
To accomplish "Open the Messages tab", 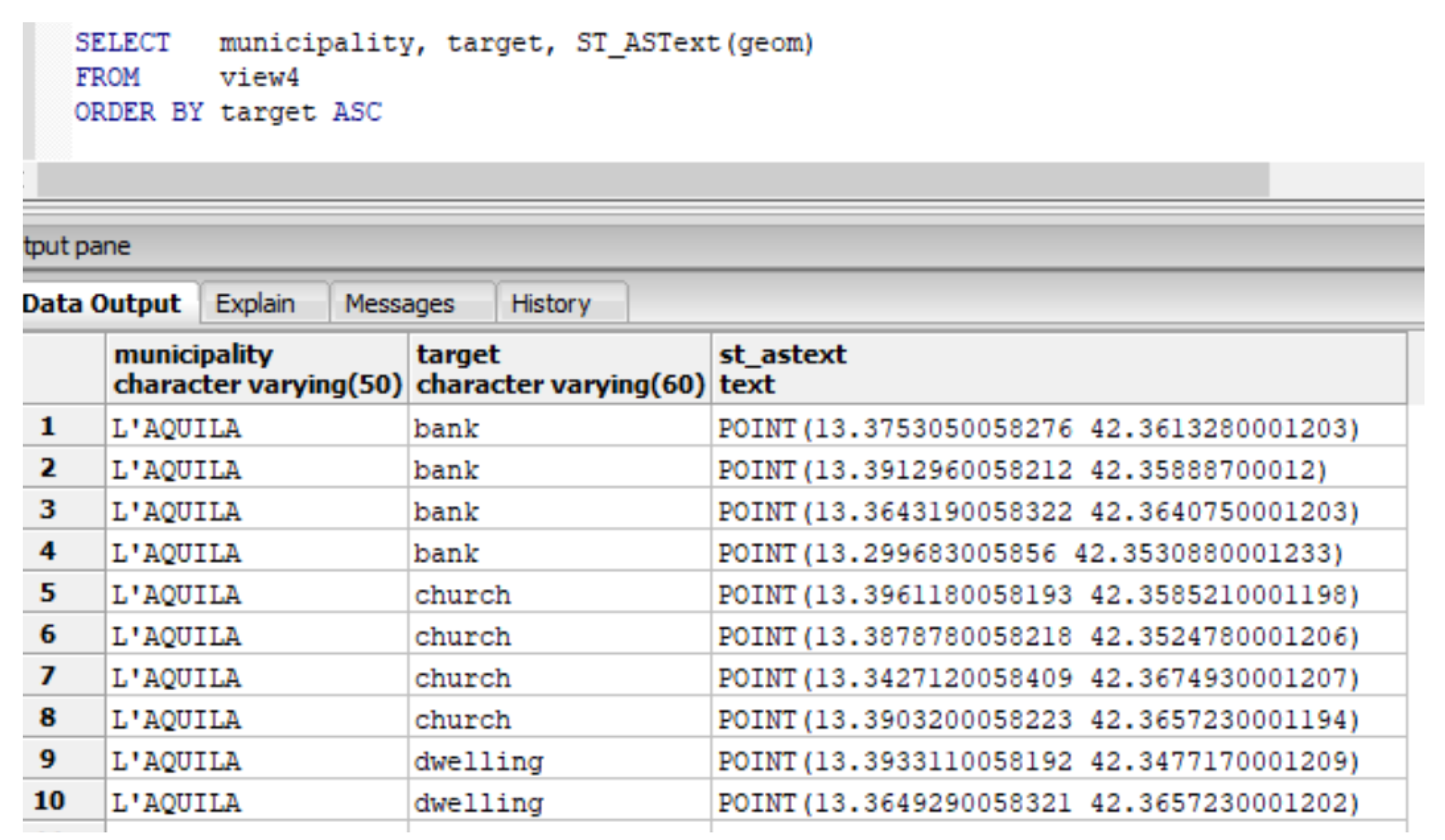I will pos(400,304).
